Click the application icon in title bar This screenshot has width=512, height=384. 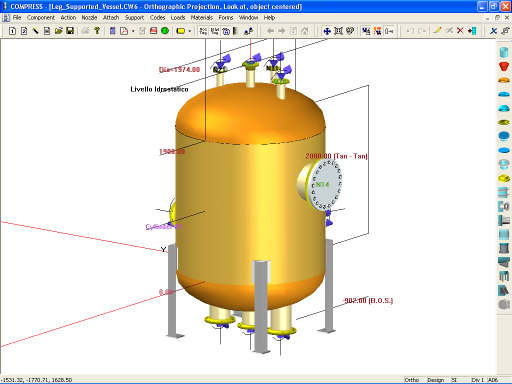click(5, 6)
